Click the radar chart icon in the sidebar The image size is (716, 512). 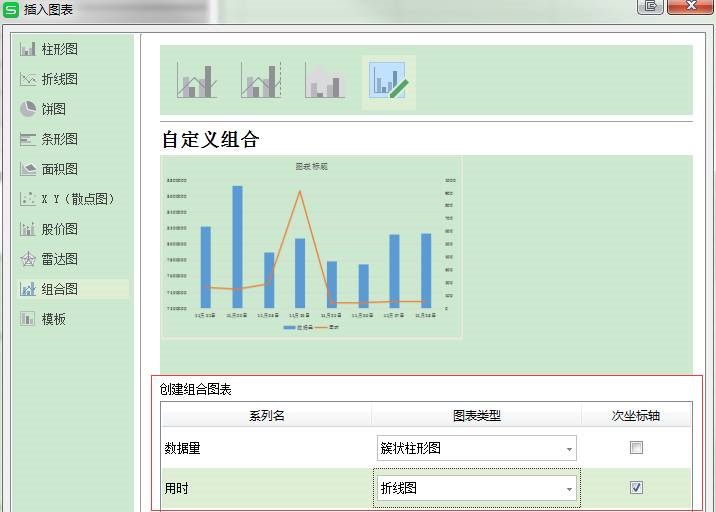tap(28, 259)
